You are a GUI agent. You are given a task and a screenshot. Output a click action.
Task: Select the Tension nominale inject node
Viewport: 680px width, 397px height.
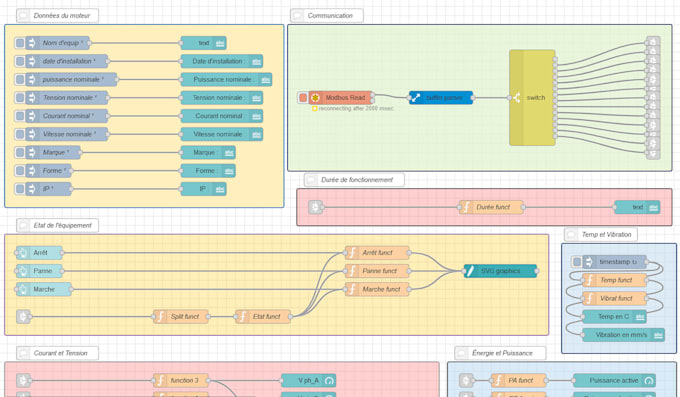(66, 98)
